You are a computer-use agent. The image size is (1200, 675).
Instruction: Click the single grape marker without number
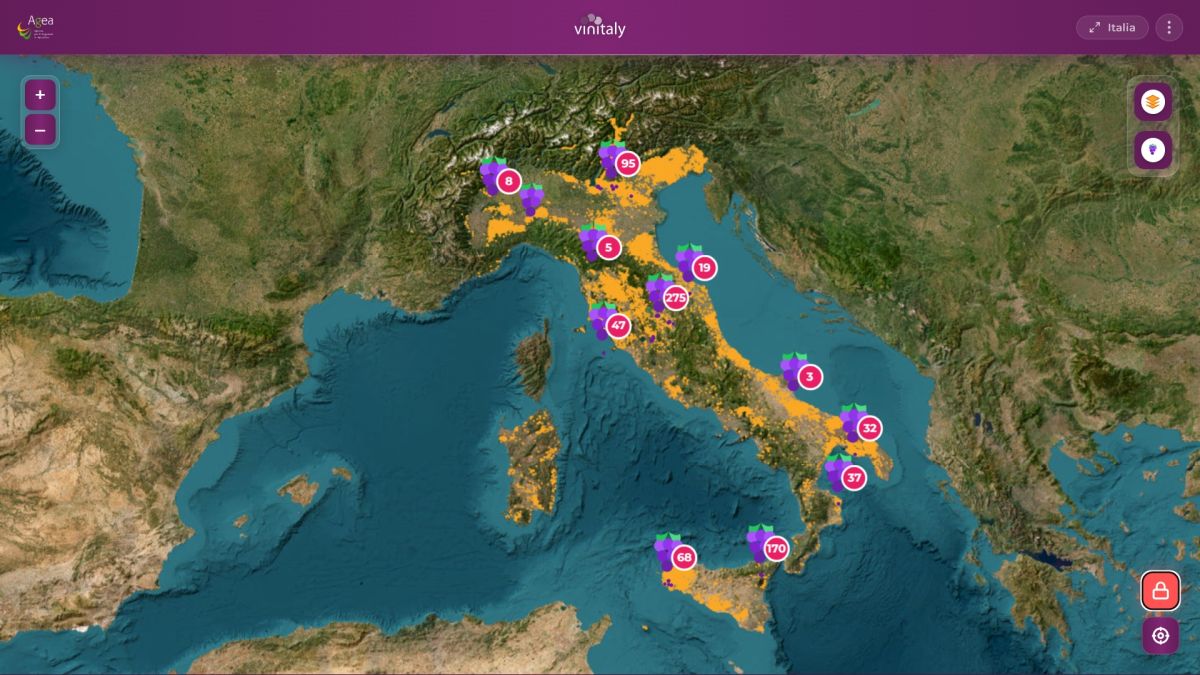[532, 200]
